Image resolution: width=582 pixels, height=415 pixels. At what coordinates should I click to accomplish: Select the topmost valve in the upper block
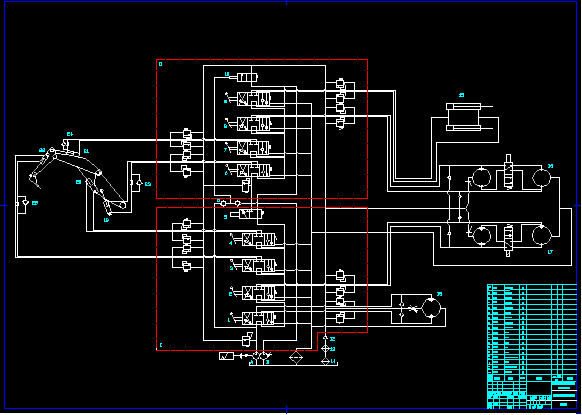tap(247, 78)
